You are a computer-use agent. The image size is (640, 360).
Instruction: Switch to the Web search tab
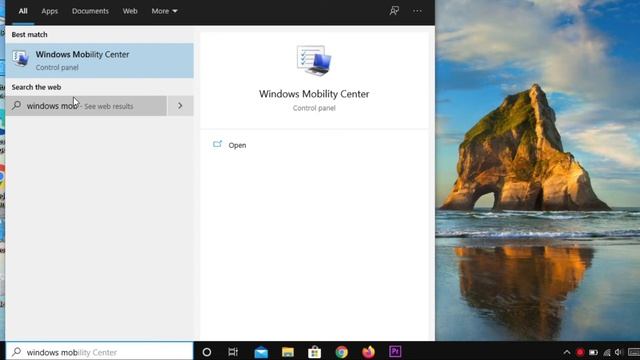click(130, 11)
